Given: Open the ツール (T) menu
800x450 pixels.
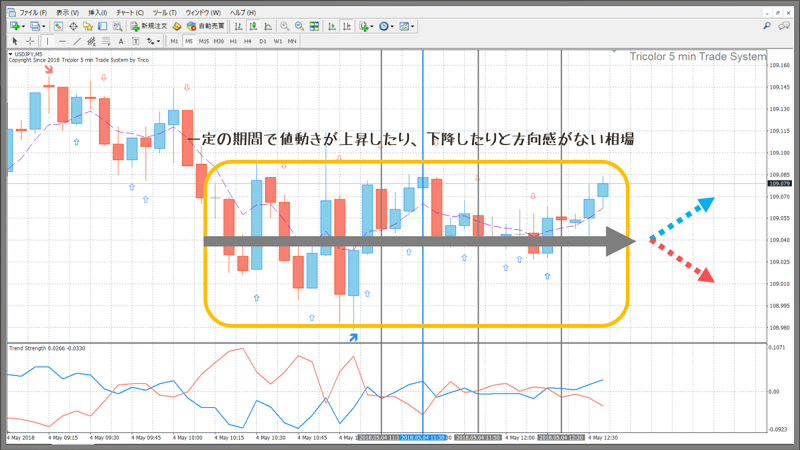Looking at the screenshot, I should [164, 12].
